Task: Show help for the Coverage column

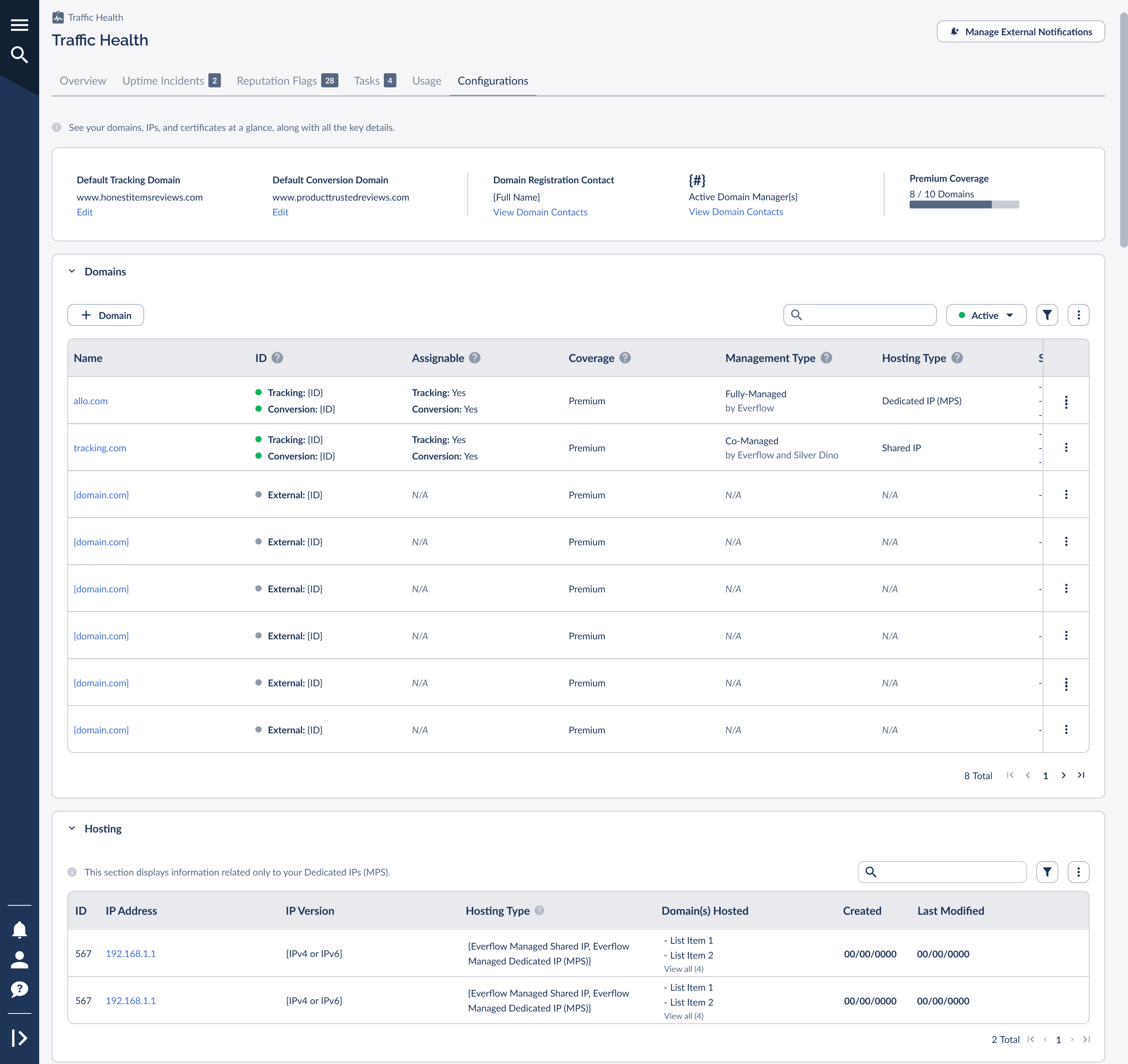Action: tap(625, 358)
